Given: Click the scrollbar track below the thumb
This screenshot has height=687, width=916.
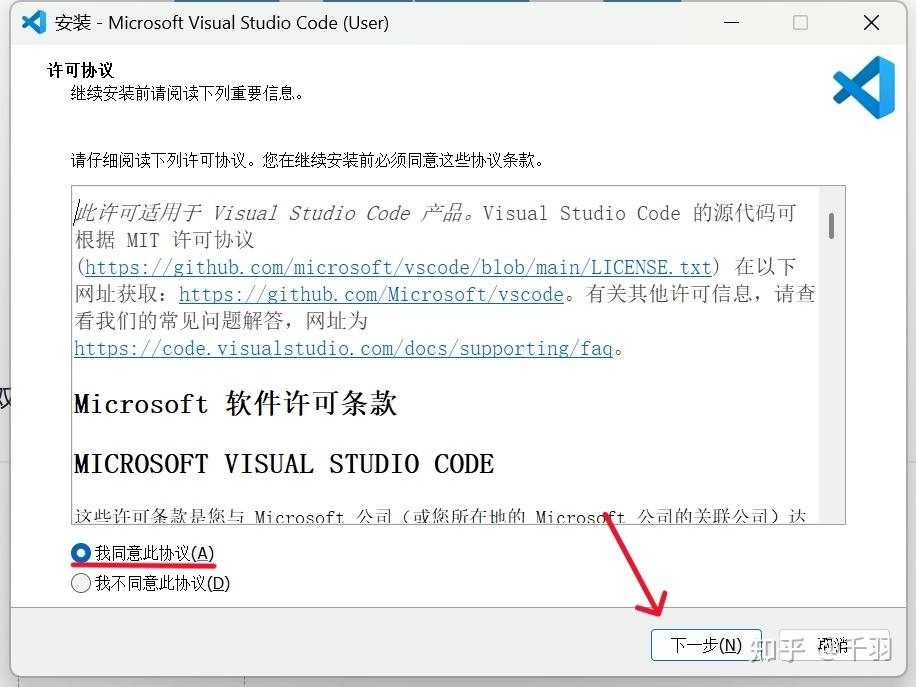Looking at the screenshot, I should (831, 400).
